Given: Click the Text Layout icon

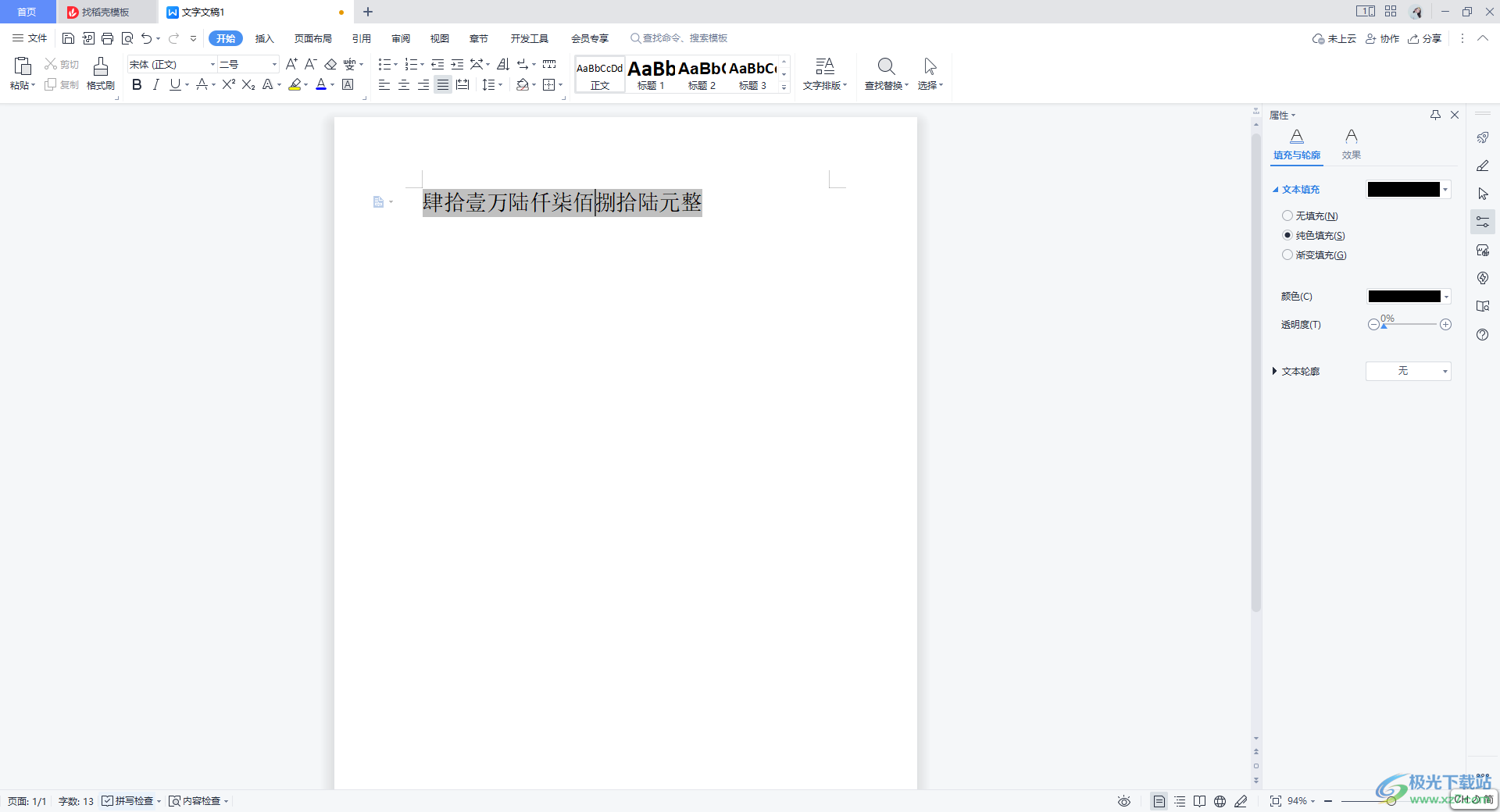Looking at the screenshot, I should point(825,66).
